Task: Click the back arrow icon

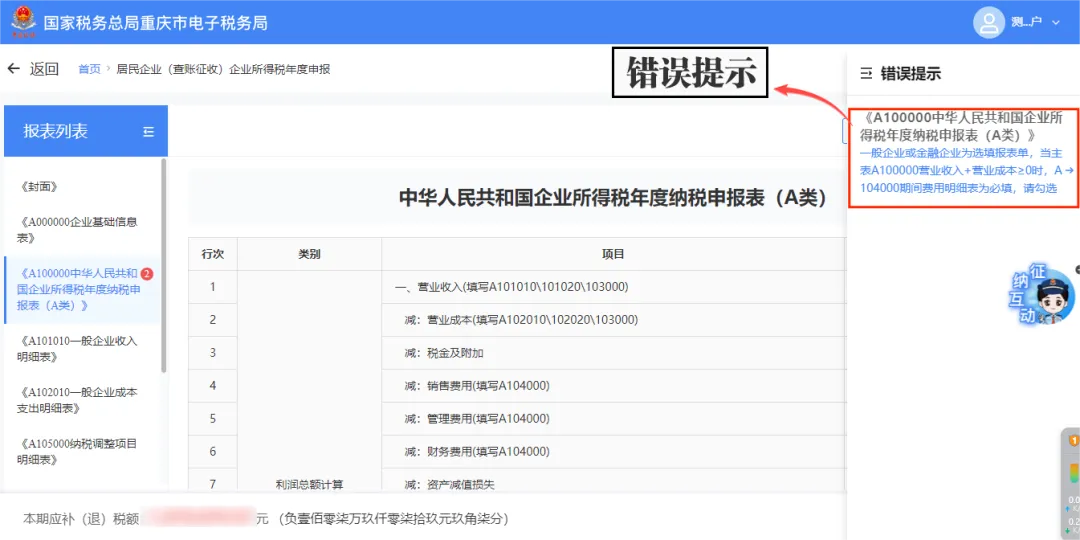Action: click(13, 68)
